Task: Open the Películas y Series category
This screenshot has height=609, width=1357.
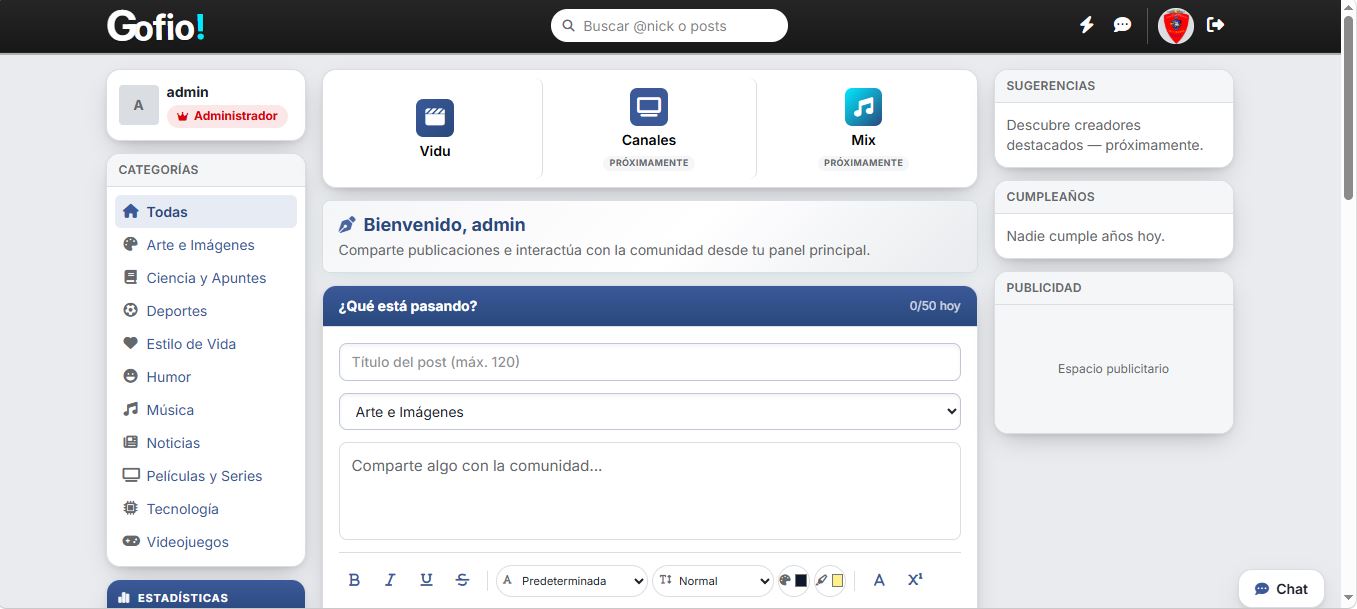Action: pos(206,476)
